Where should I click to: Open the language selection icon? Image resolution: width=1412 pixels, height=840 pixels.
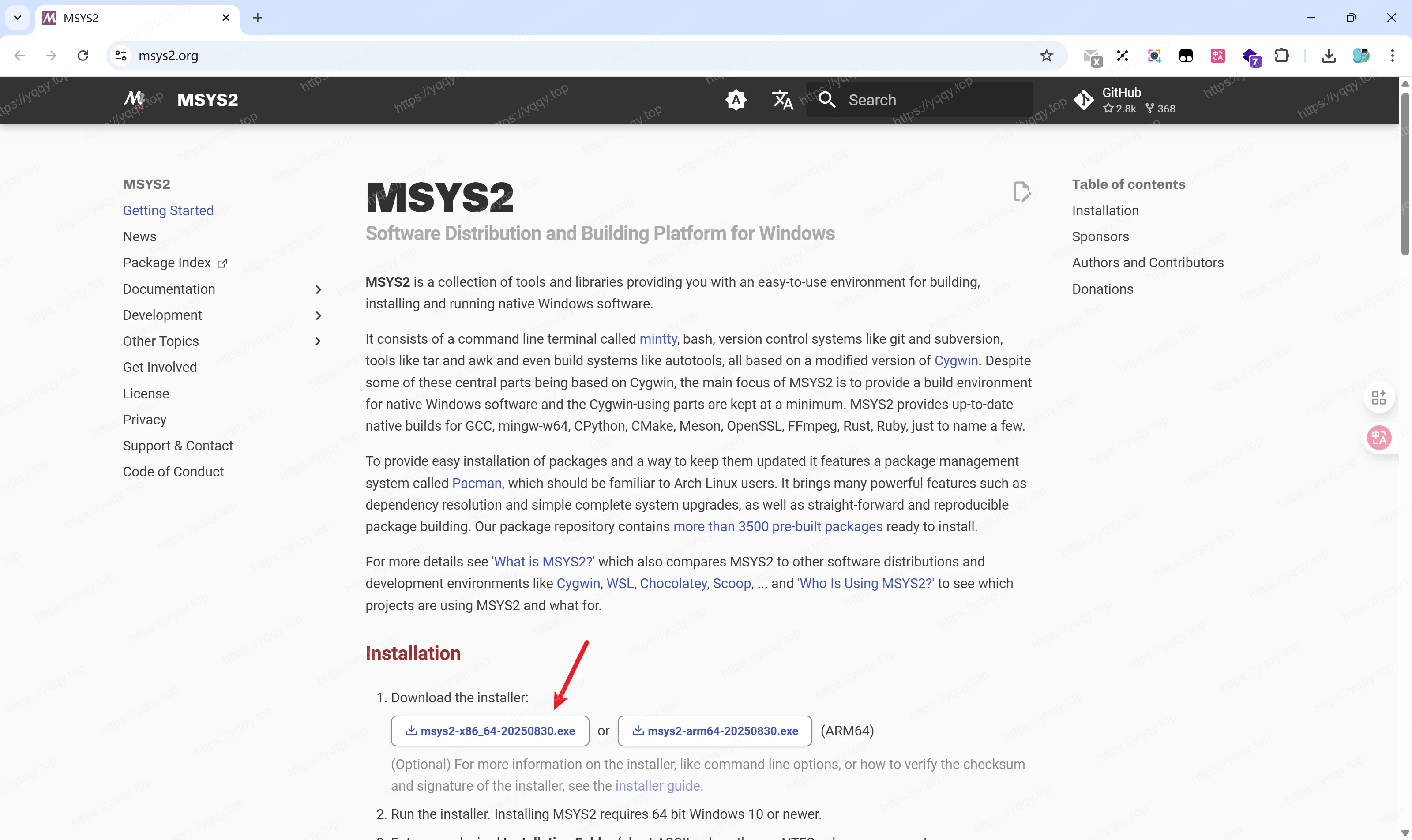coord(782,100)
